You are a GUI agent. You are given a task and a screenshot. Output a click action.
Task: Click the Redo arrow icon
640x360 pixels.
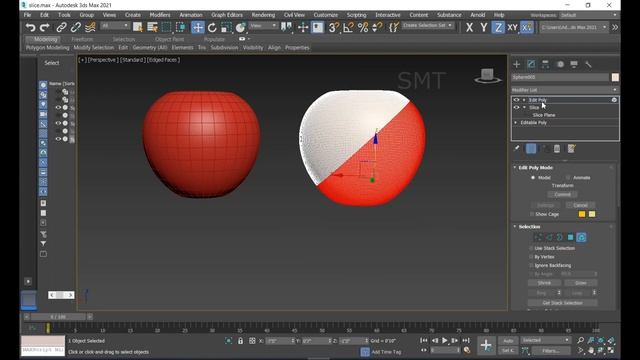point(44,27)
